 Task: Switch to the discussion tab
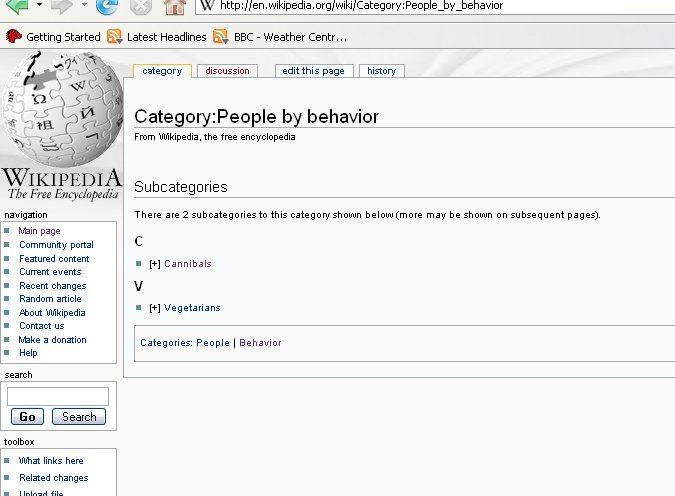227,71
